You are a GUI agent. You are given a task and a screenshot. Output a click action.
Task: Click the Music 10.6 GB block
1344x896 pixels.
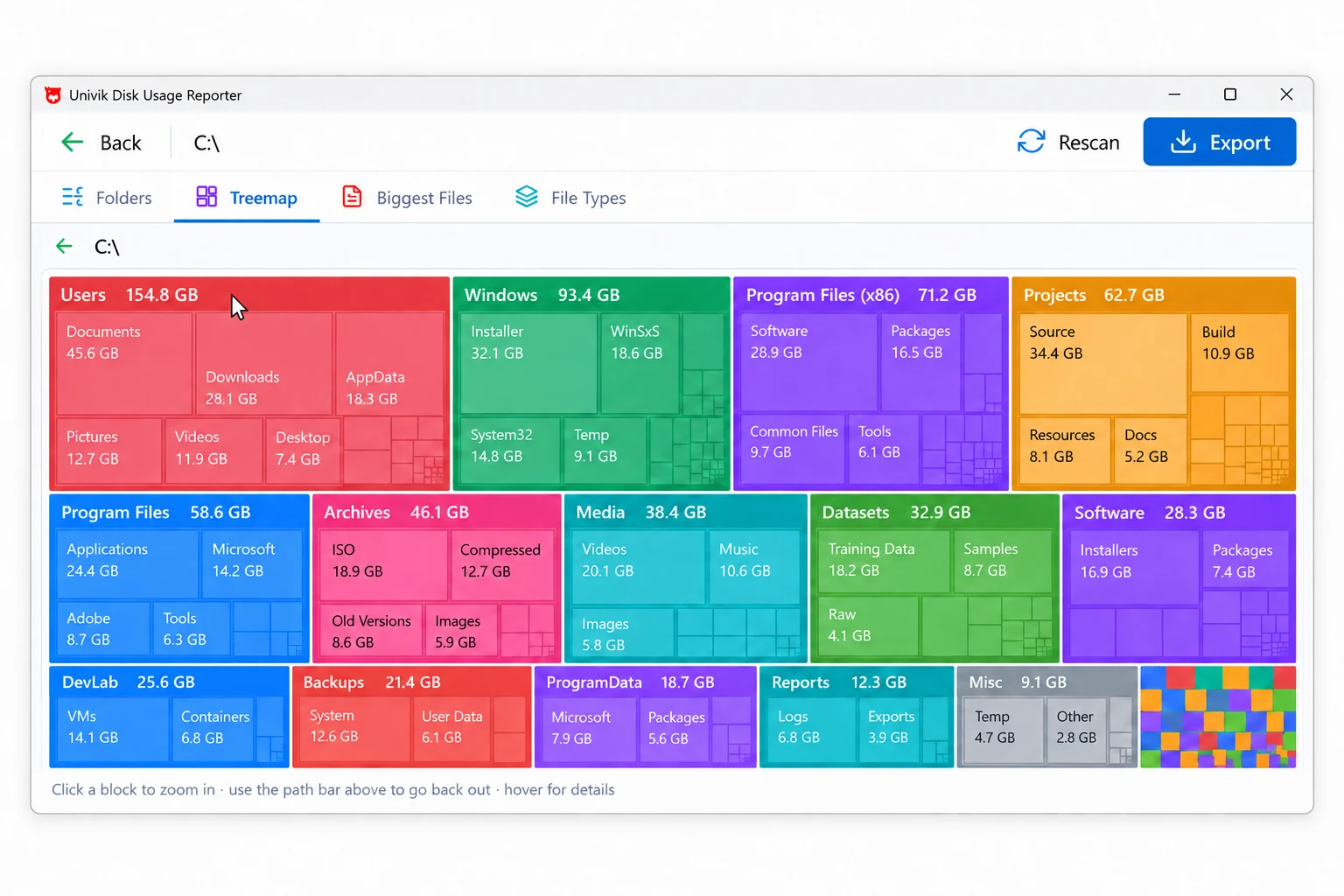[754, 566]
